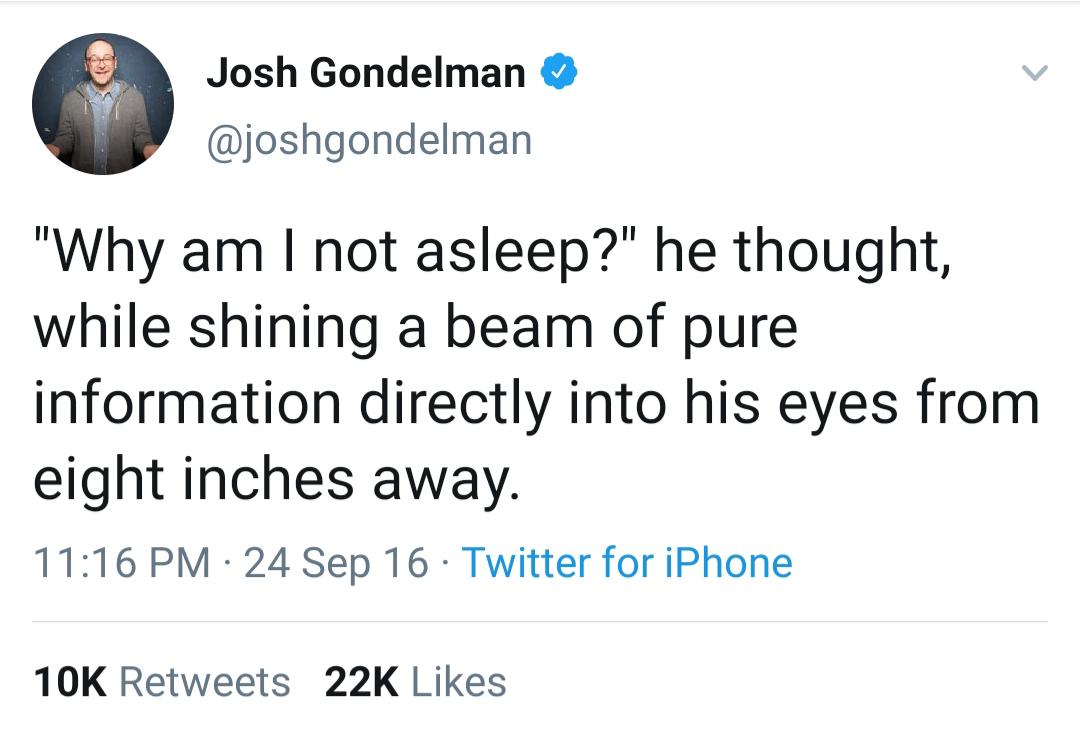Expand the tweet options chevron
1080x731 pixels.
[1035, 72]
